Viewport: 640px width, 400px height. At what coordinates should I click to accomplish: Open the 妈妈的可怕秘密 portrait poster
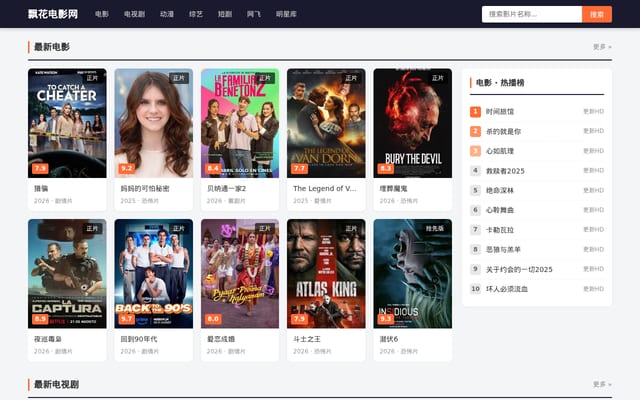click(153, 123)
